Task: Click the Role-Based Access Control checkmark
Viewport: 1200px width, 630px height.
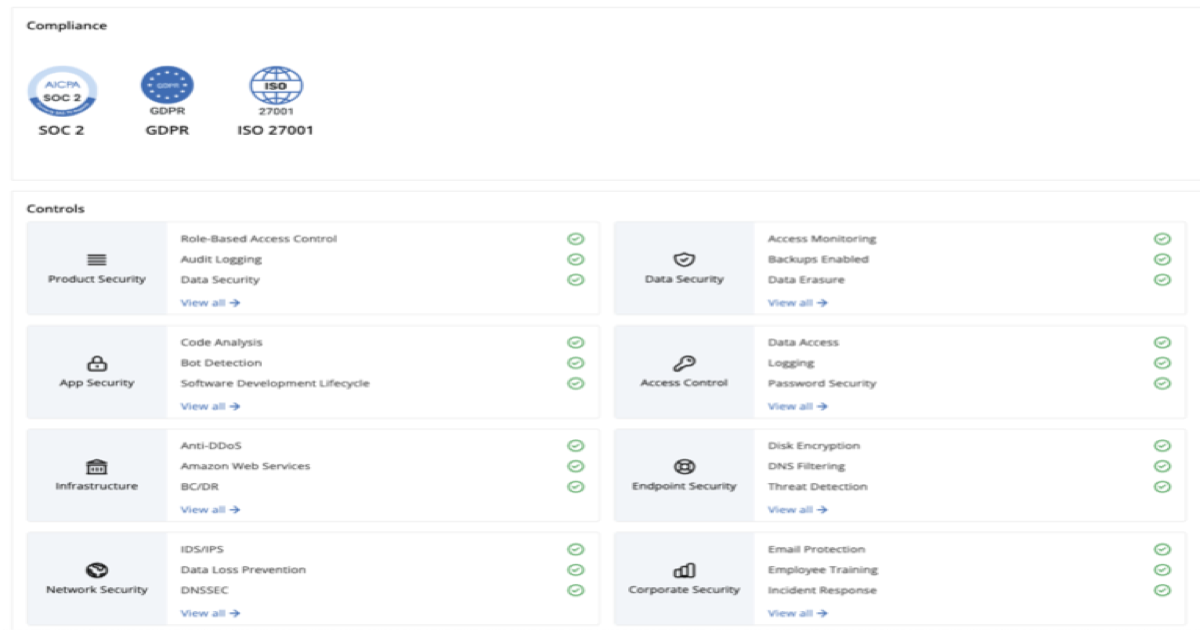Action: (x=575, y=239)
